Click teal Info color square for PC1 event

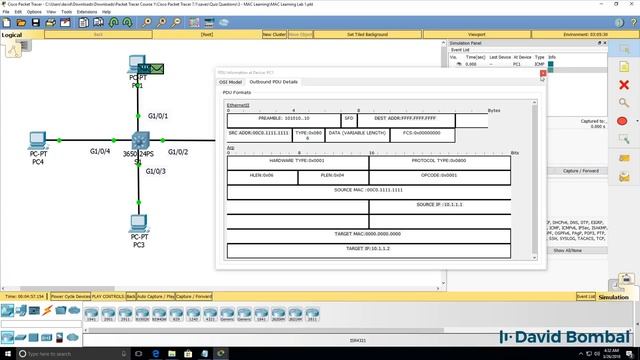(551, 64)
